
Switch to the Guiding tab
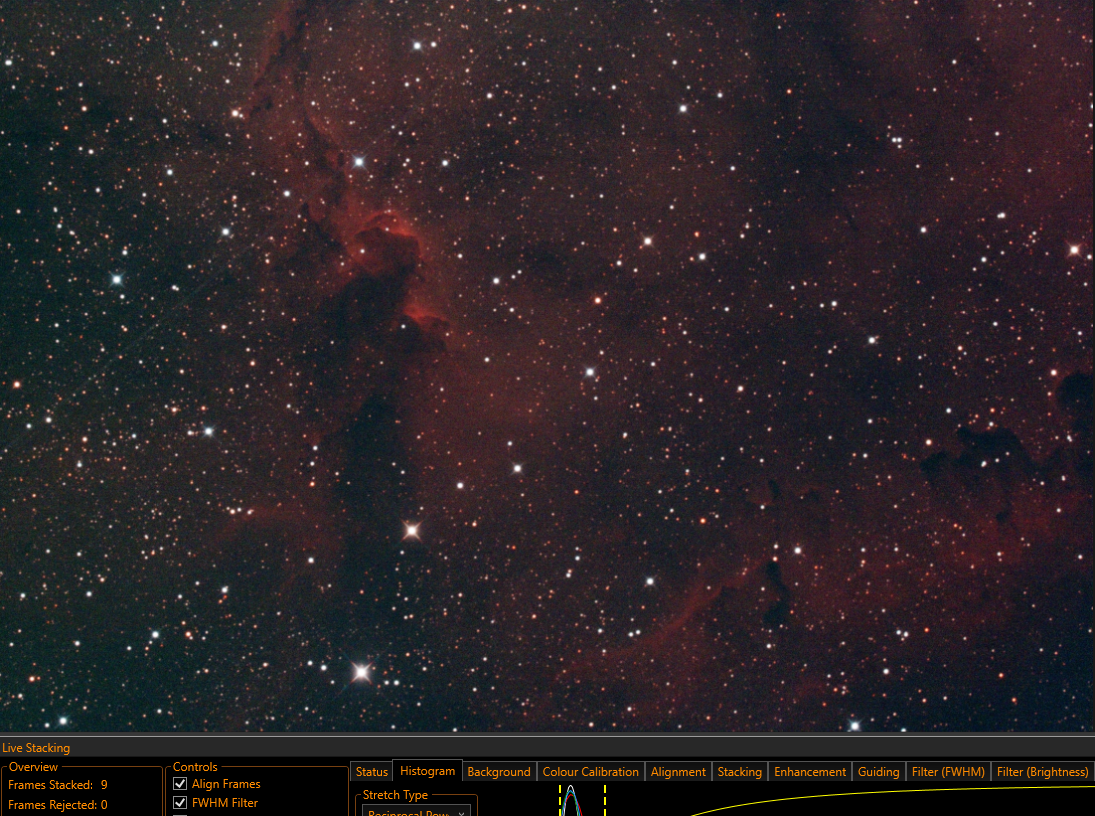[x=879, y=771]
